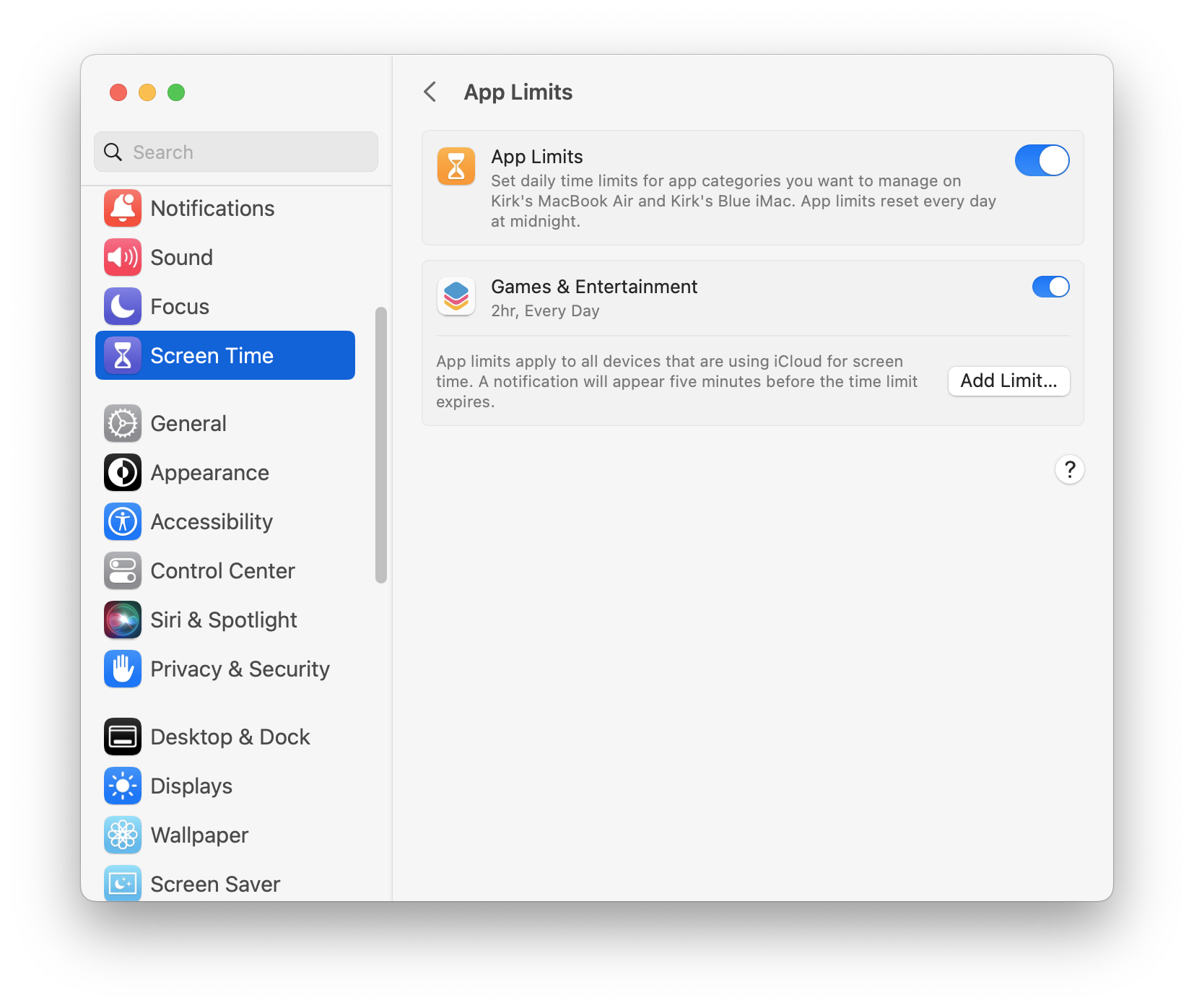Open Wallpaper settings
Image resolution: width=1194 pixels, height=1008 pixels.
pos(225,835)
